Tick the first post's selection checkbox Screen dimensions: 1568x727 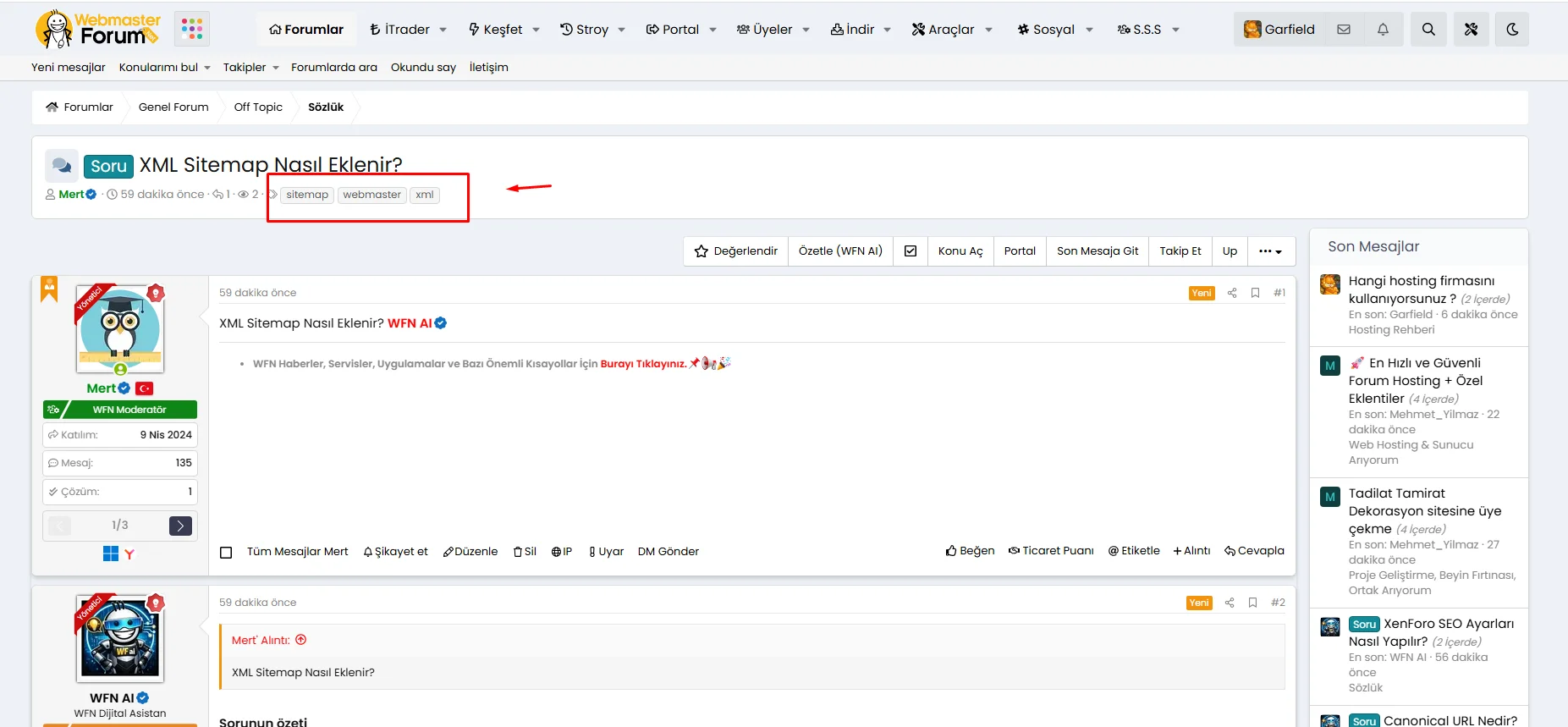click(x=226, y=553)
